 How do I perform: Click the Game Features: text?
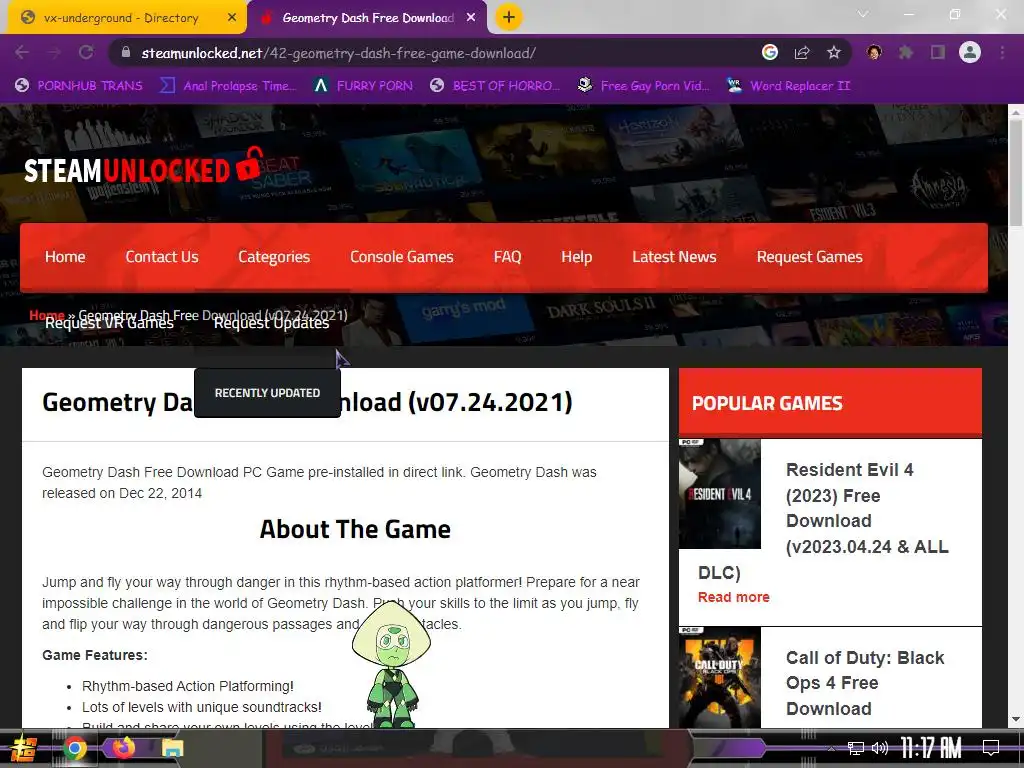click(95, 655)
